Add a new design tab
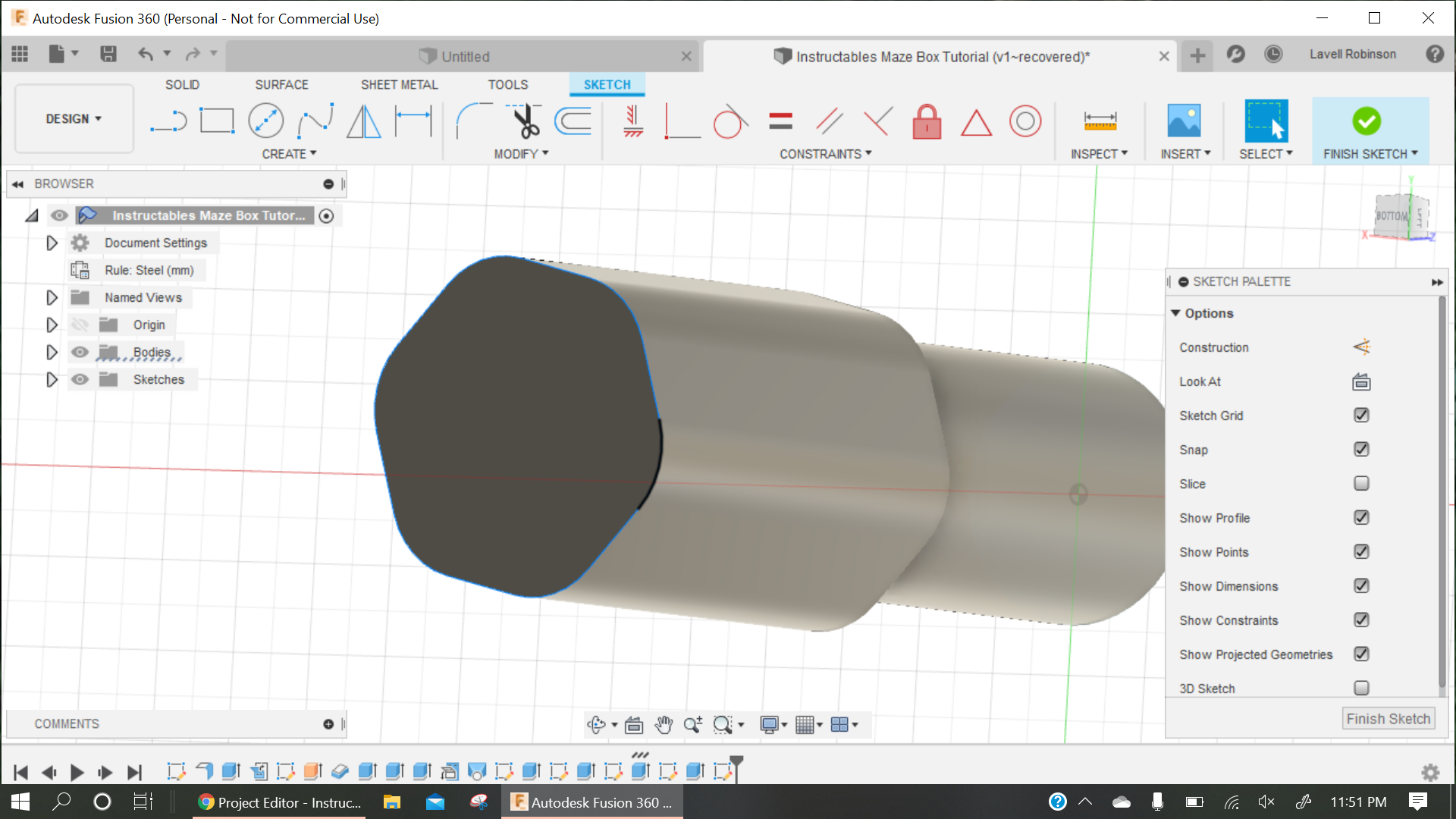This screenshot has width=1456, height=819. [1197, 55]
